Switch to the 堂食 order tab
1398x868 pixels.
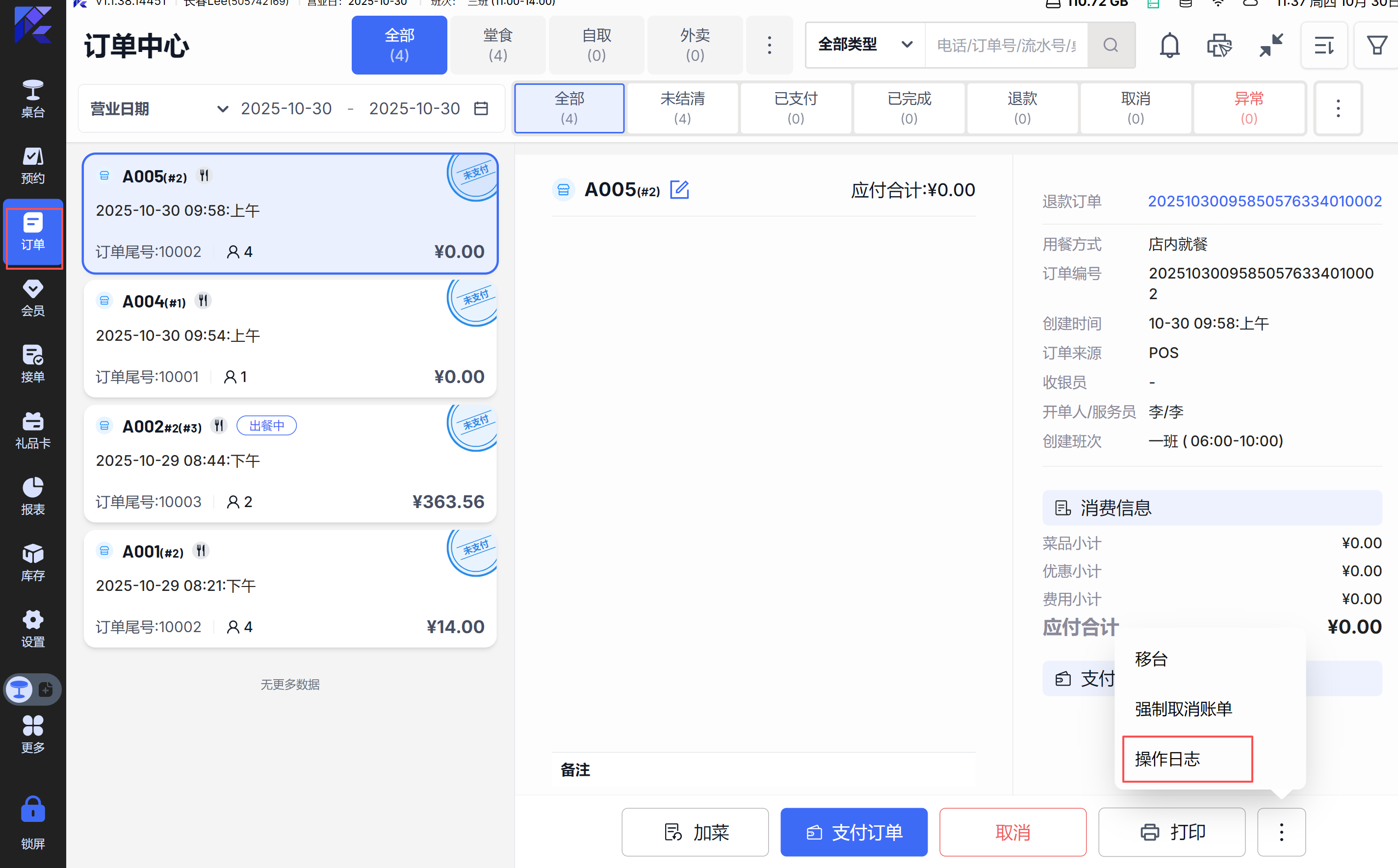point(497,45)
